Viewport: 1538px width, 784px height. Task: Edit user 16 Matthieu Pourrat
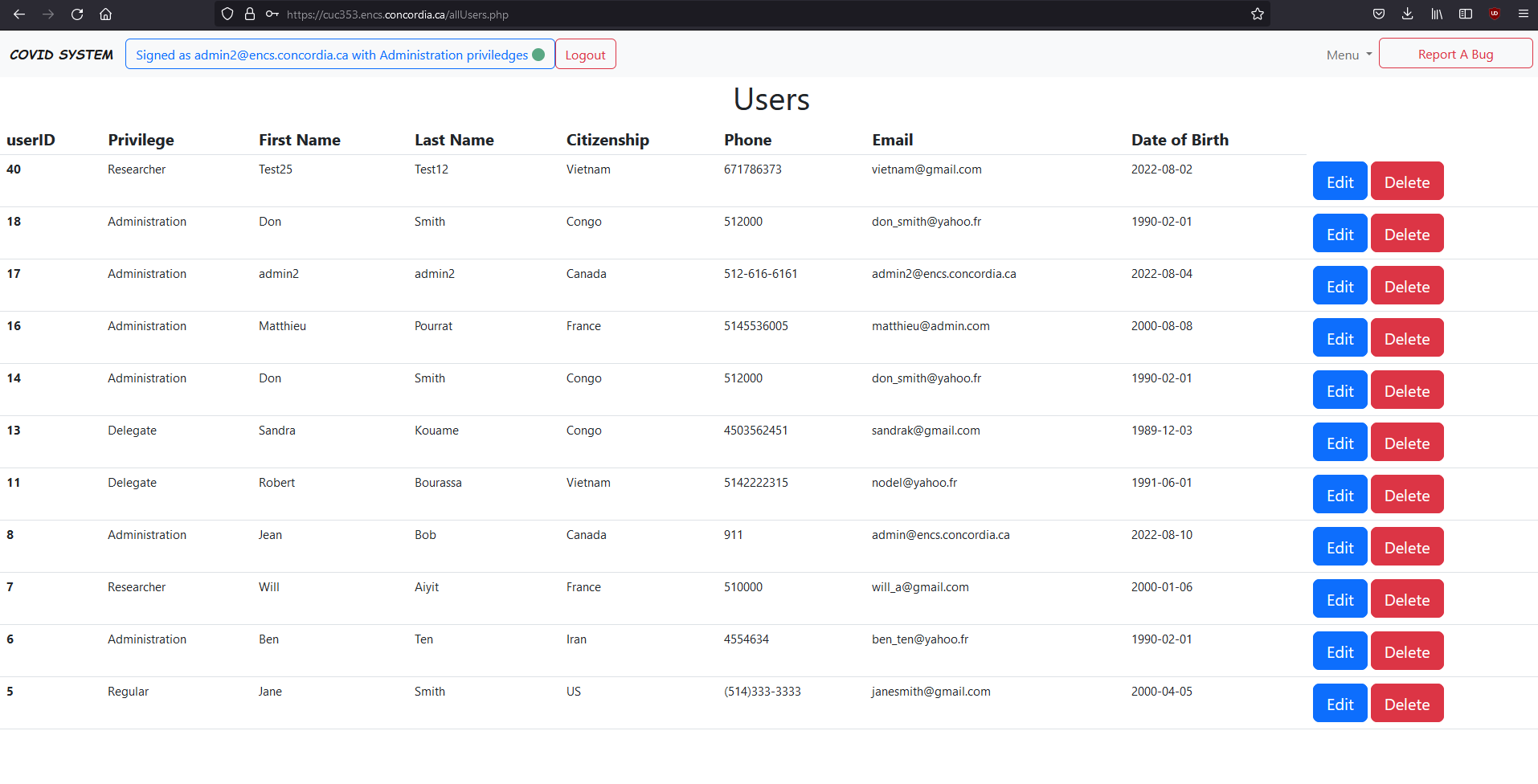[x=1340, y=338]
